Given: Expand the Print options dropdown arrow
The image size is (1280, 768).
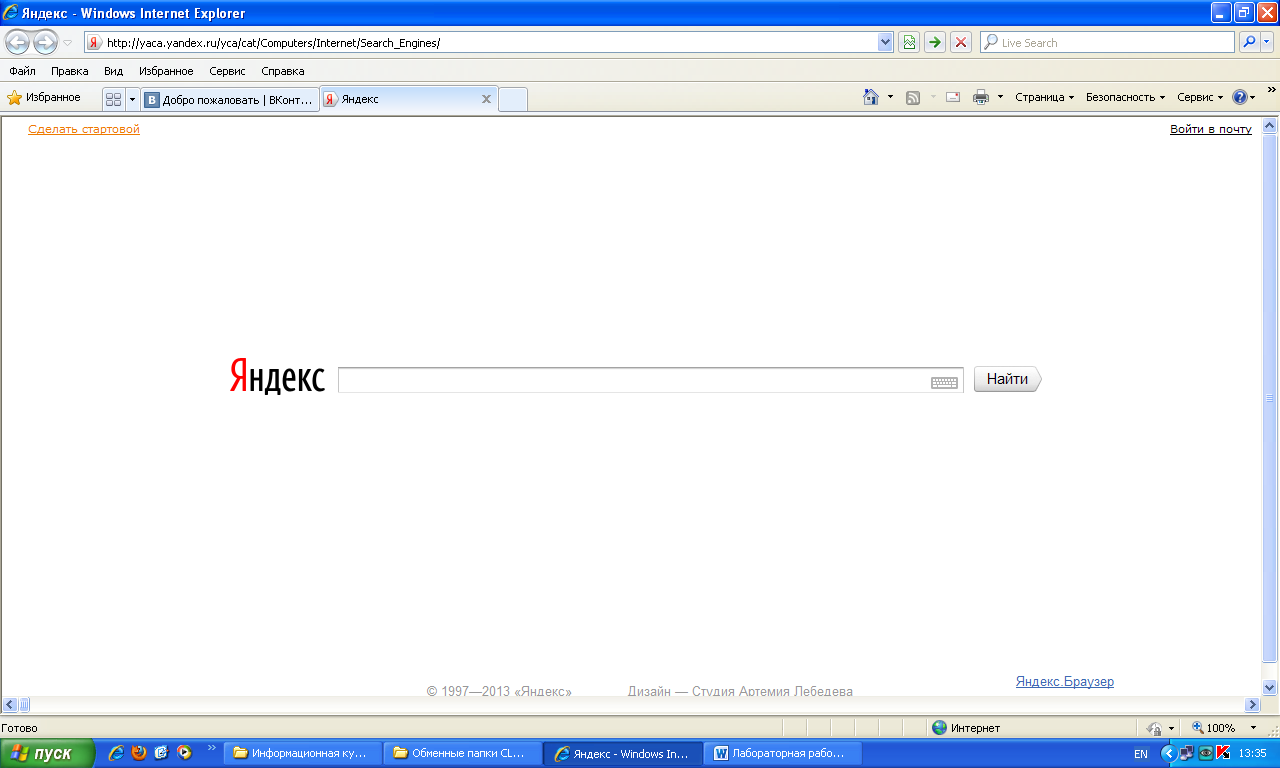Looking at the screenshot, I should pos(1000,97).
